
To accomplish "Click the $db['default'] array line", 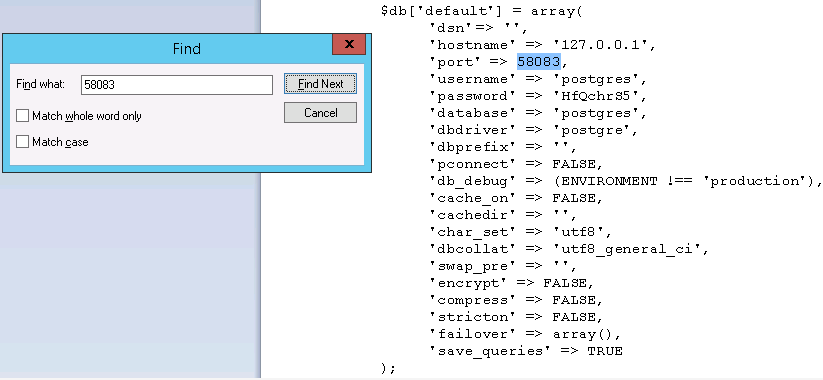I will point(482,11).
